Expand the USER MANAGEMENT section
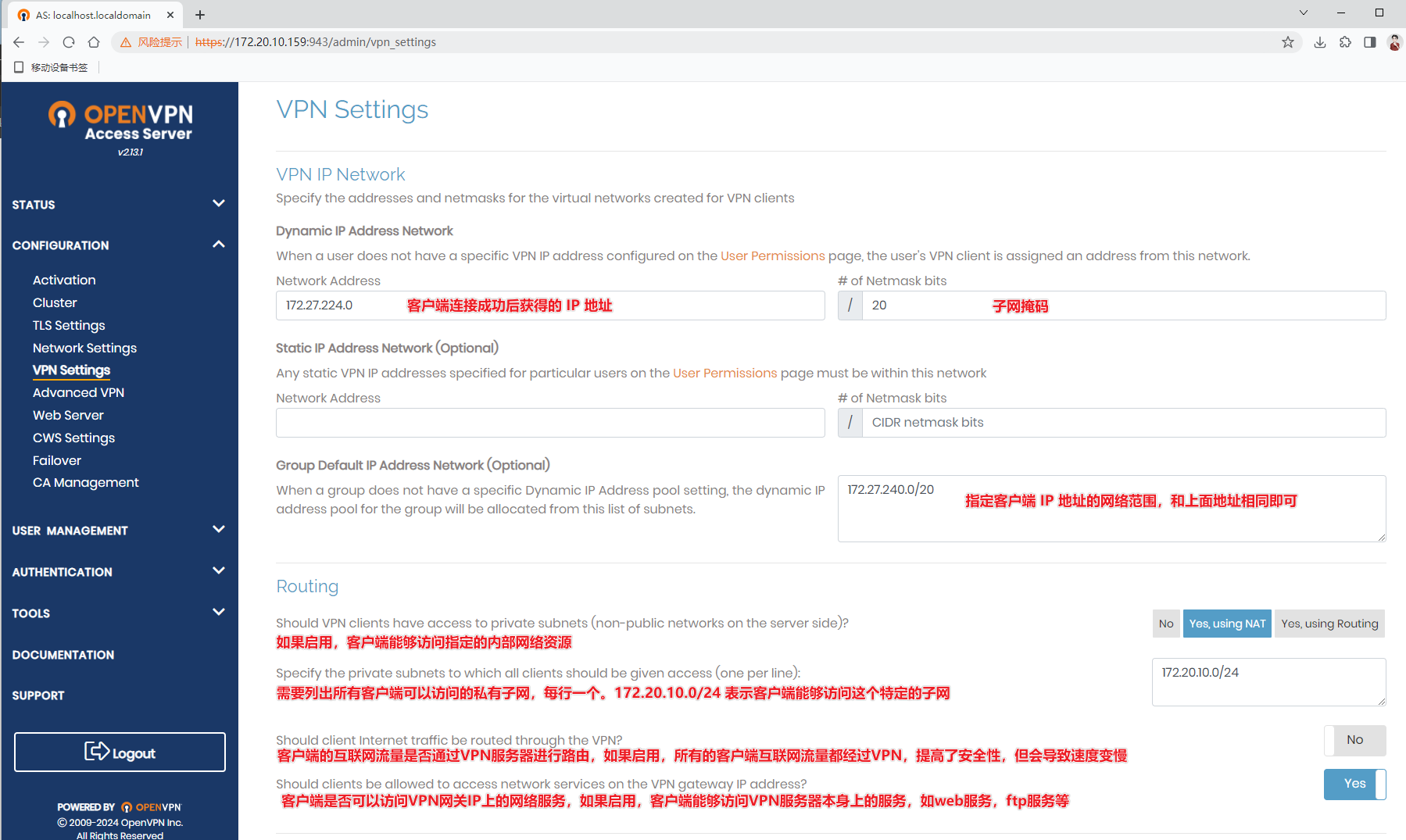The image size is (1406, 840). [119, 530]
